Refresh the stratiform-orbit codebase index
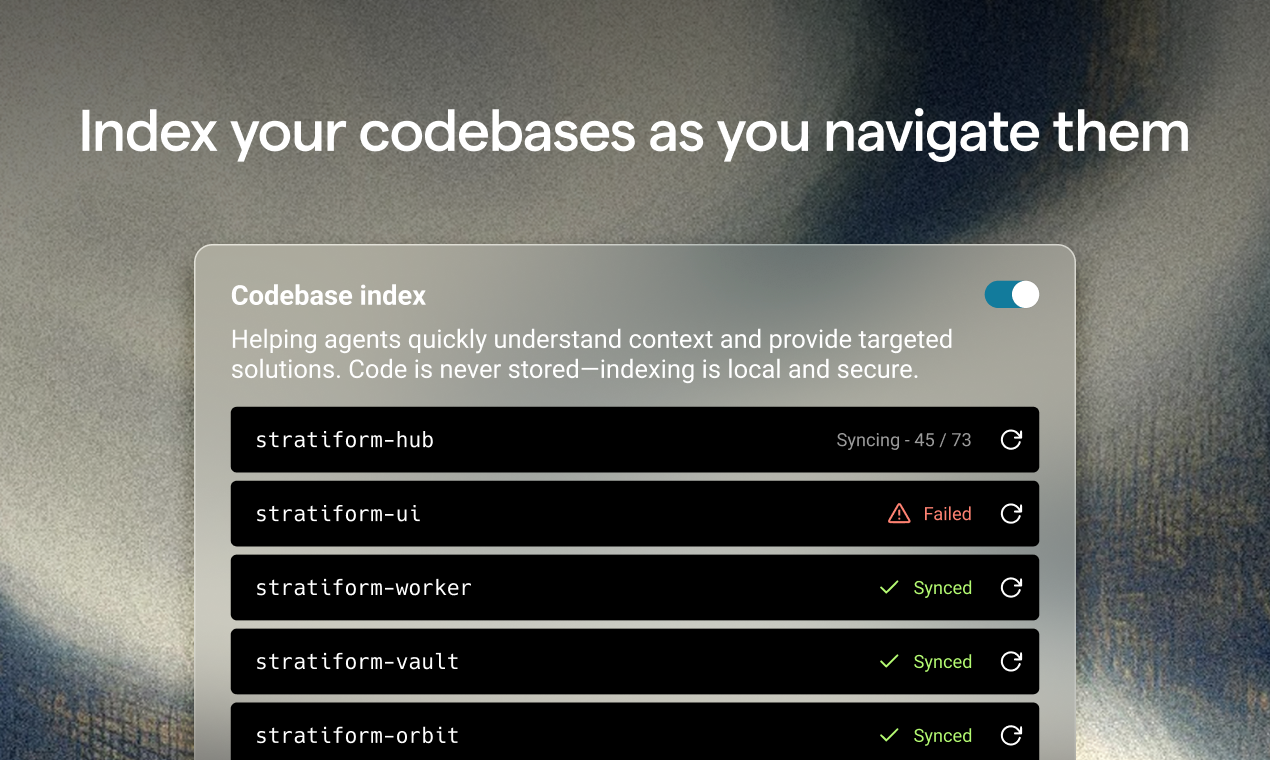Image resolution: width=1270 pixels, height=760 pixels. 1011,736
